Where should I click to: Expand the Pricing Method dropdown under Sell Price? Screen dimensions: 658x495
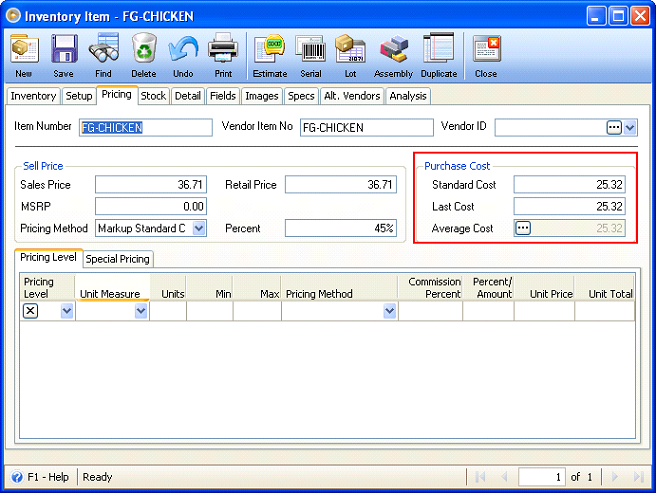[x=199, y=229]
